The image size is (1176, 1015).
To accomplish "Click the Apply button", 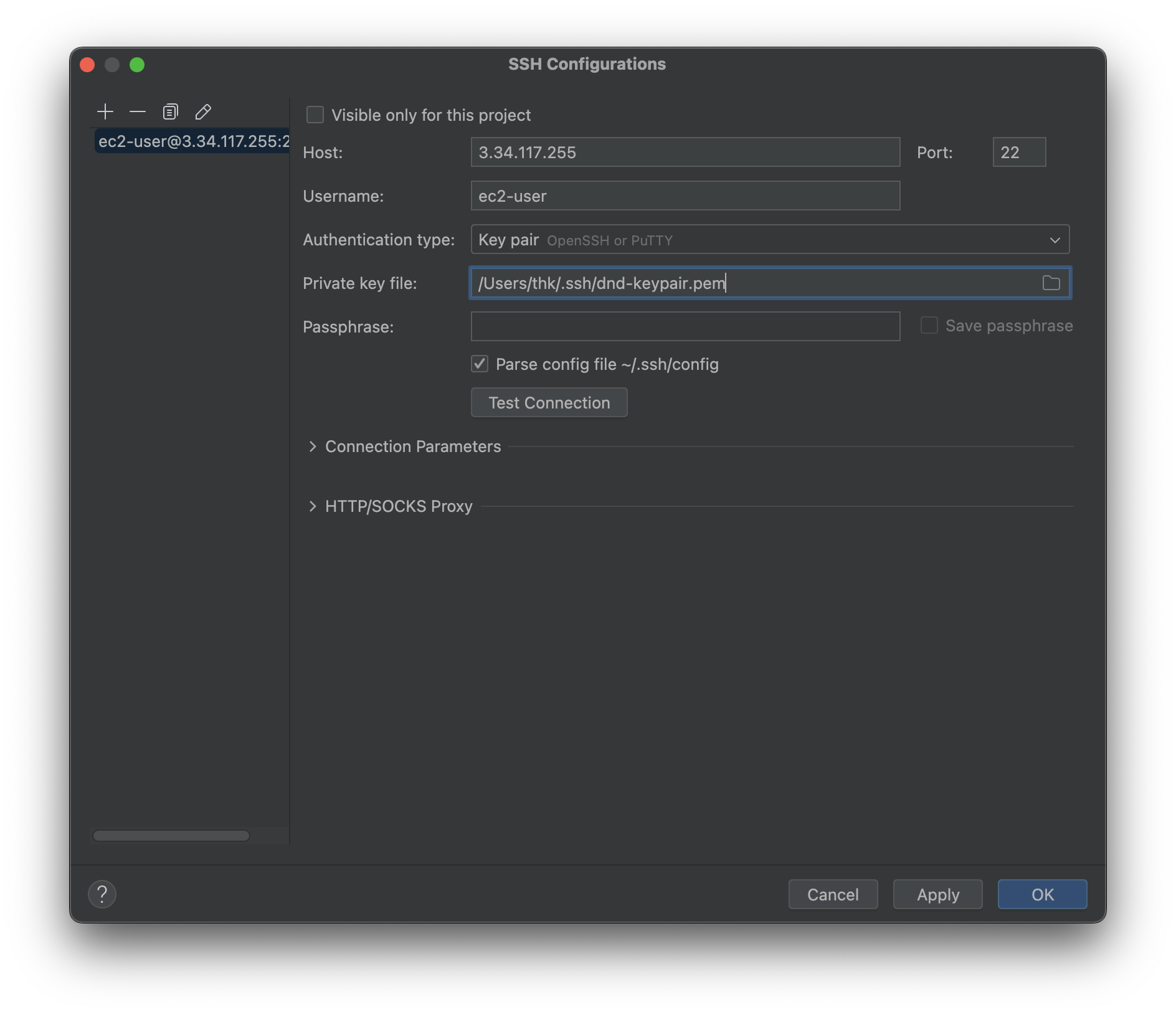I will [x=937, y=894].
